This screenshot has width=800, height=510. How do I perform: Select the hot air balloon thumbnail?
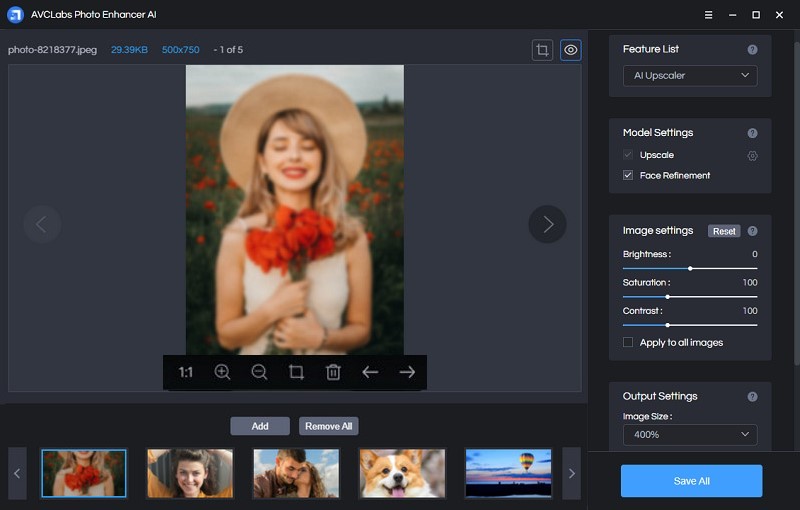pos(509,473)
